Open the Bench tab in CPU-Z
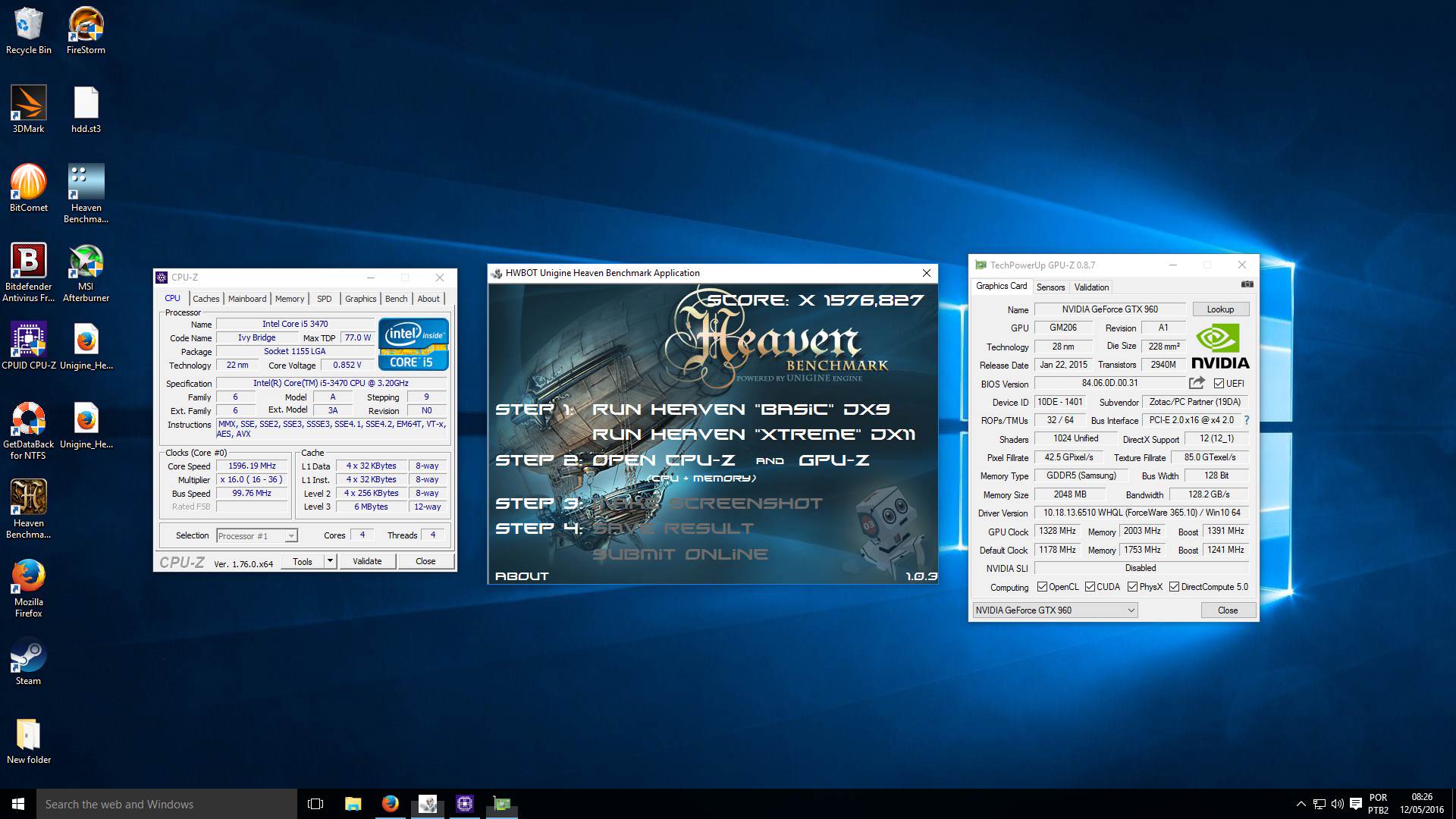The height and width of the screenshot is (819, 1456). click(396, 299)
